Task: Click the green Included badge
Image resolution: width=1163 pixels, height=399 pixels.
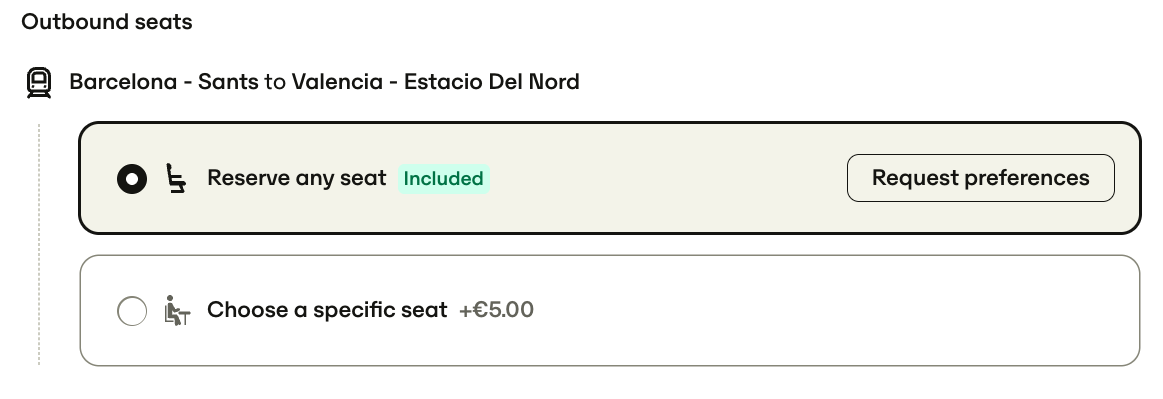Action: click(x=444, y=179)
